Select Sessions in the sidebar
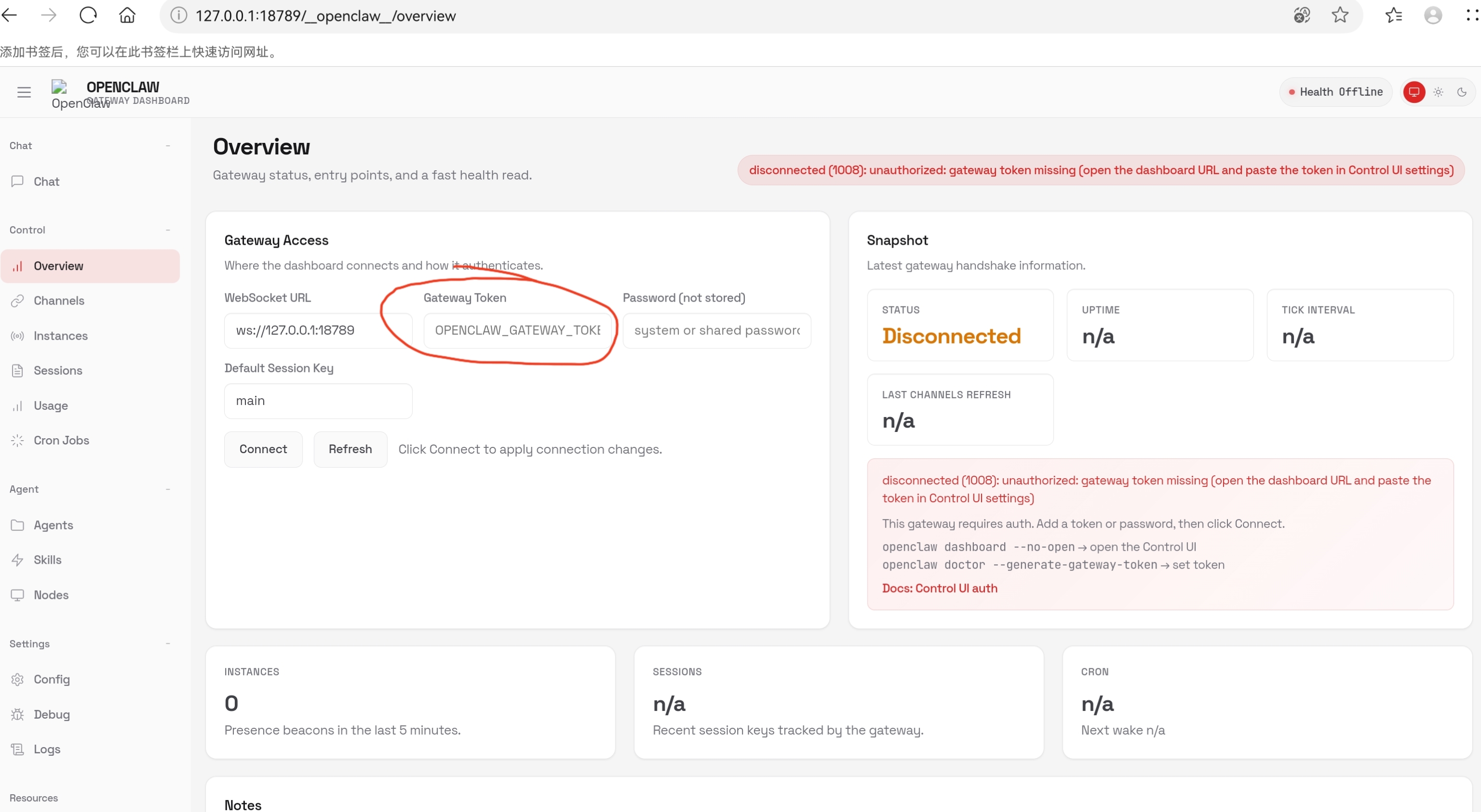The height and width of the screenshot is (812, 1481). [57, 371]
